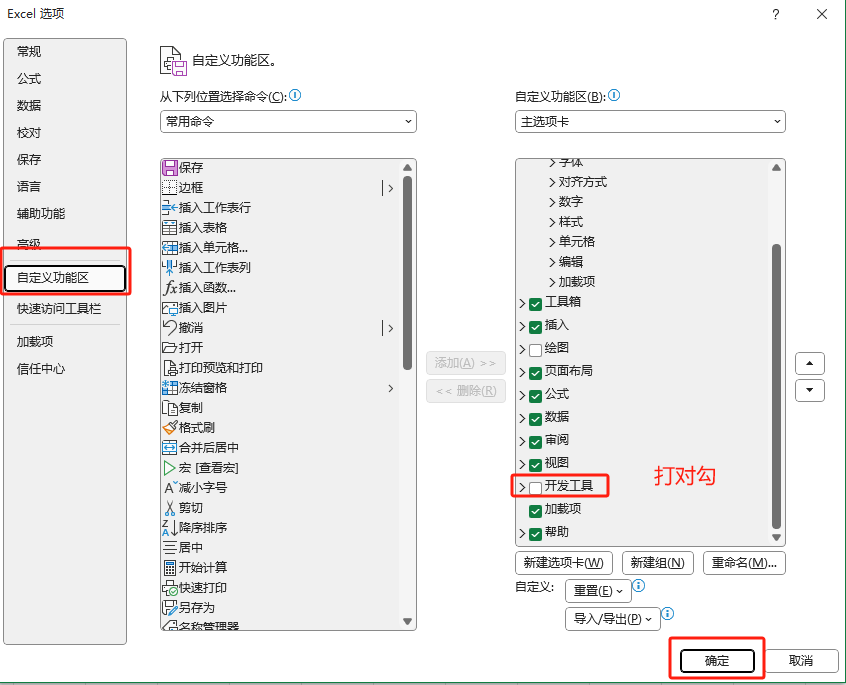Image resolution: width=846 pixels, height=685 pixels.
Task: Click the 格式刷 format painter icon
Action: click(168, 427)
